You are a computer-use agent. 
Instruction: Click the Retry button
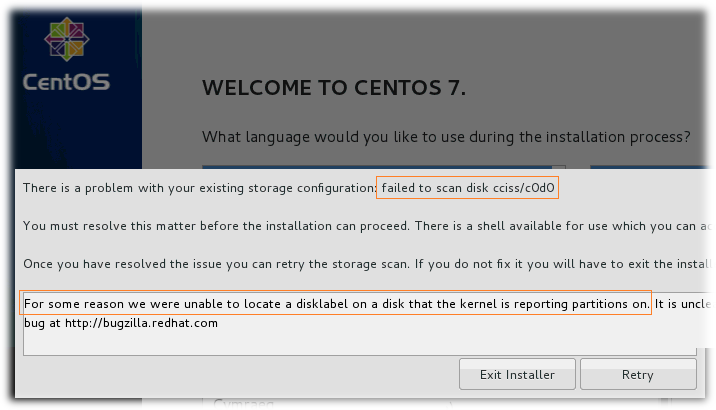click(x=638, y=374)
